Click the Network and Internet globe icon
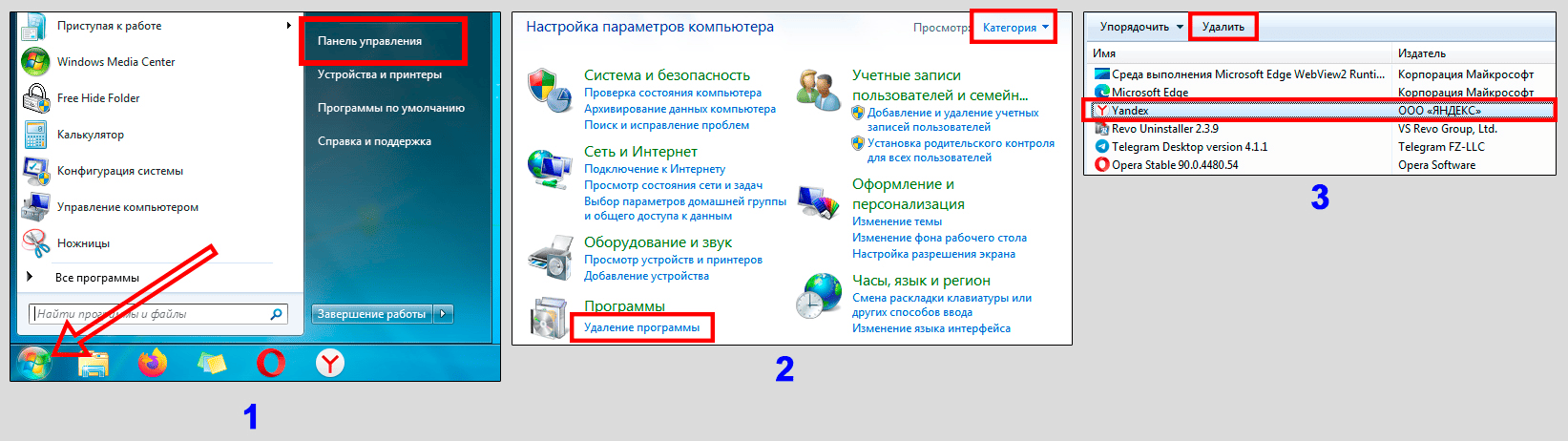 [549, 169]
